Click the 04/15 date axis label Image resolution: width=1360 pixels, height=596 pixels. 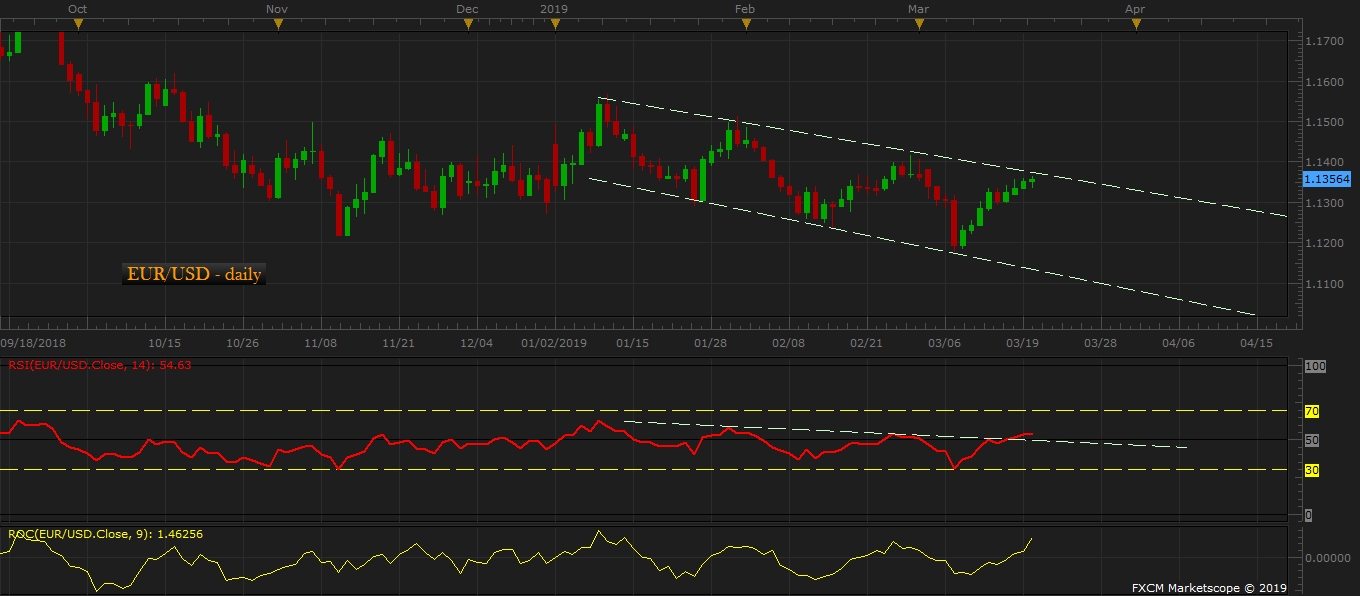click(x=1256, y=342)
